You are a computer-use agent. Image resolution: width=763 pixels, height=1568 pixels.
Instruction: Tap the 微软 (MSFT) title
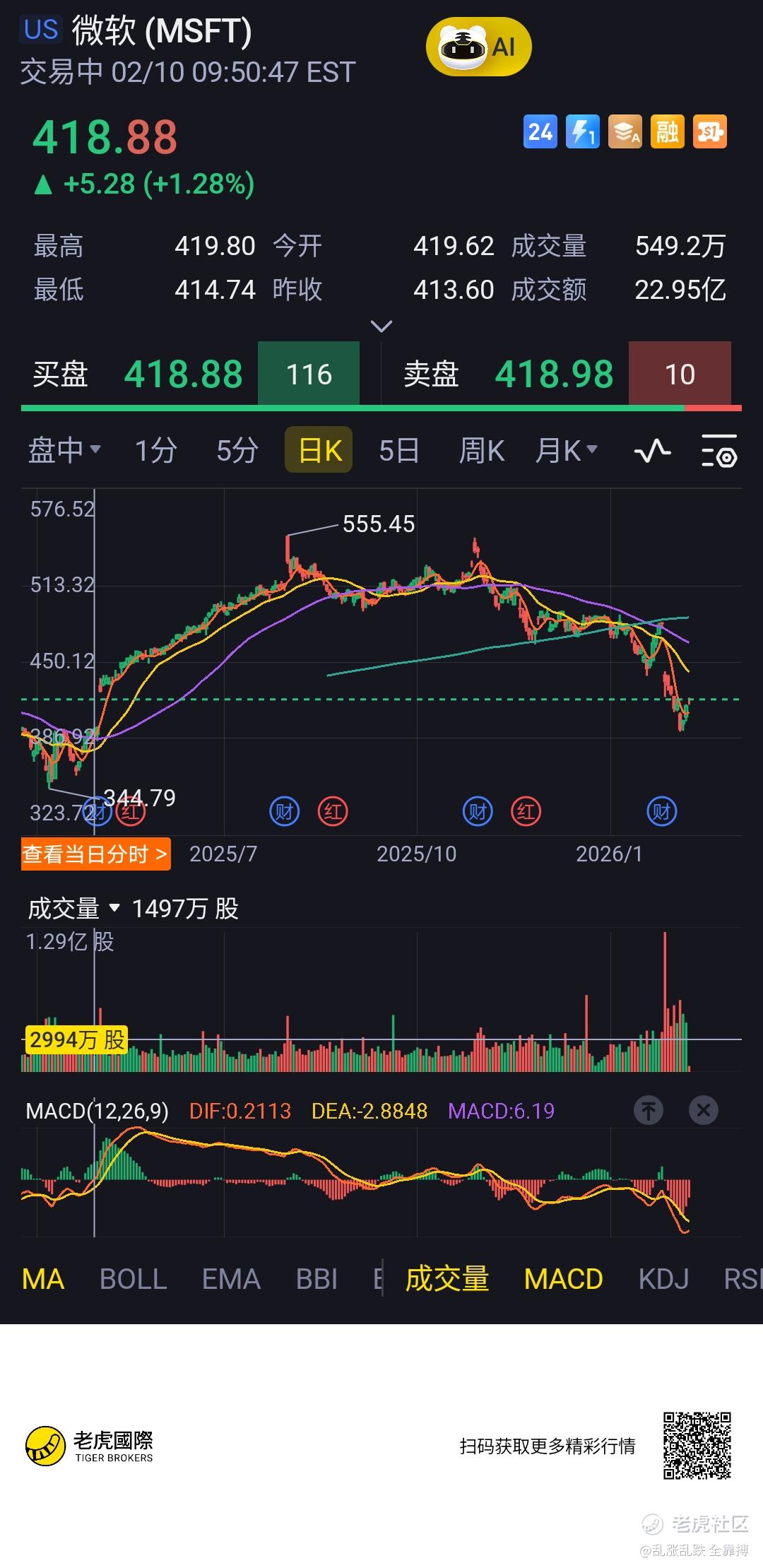pyautogui.click(x=162, y=30)
